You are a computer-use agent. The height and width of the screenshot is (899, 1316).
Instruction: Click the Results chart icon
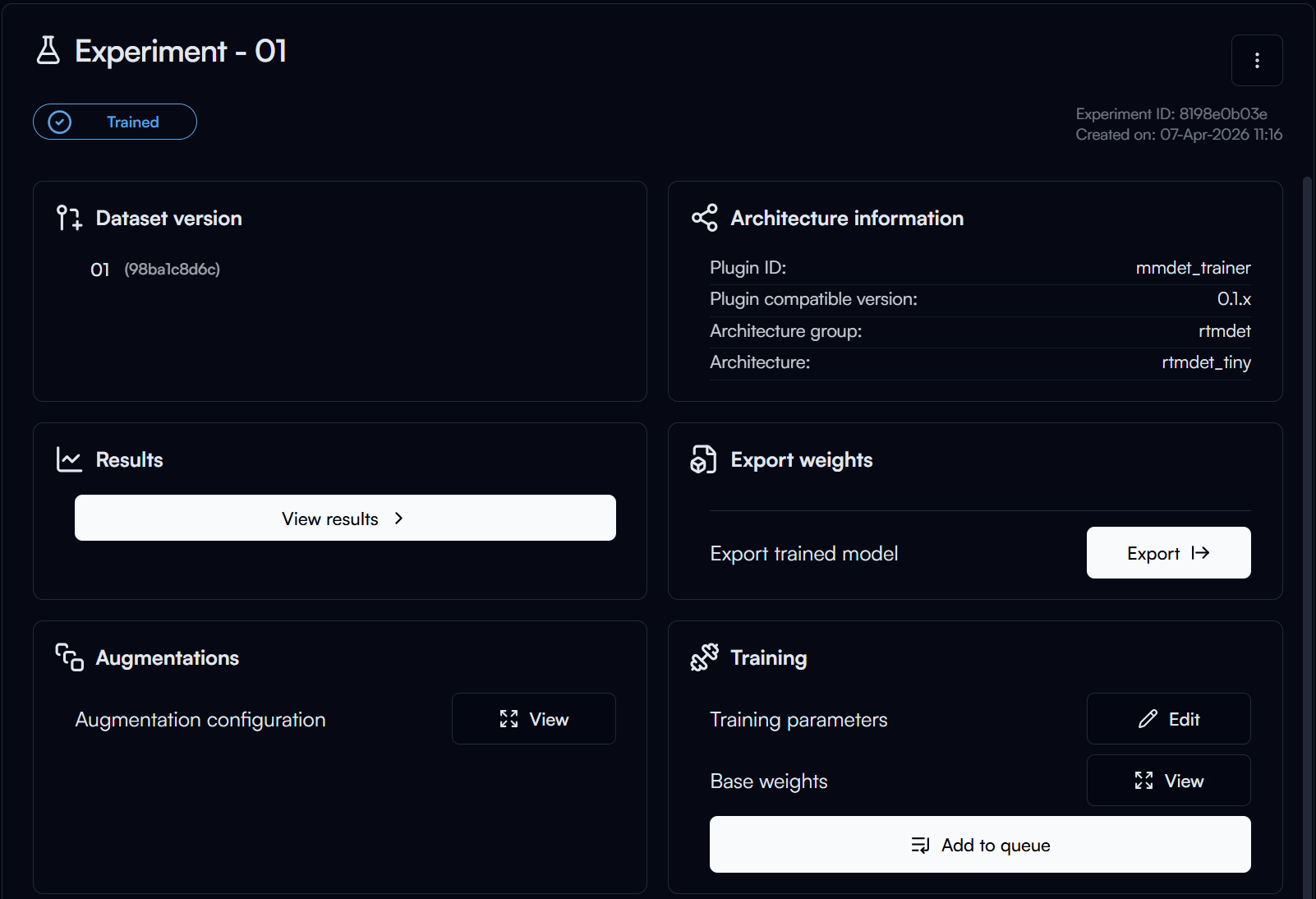coord(69,459)
